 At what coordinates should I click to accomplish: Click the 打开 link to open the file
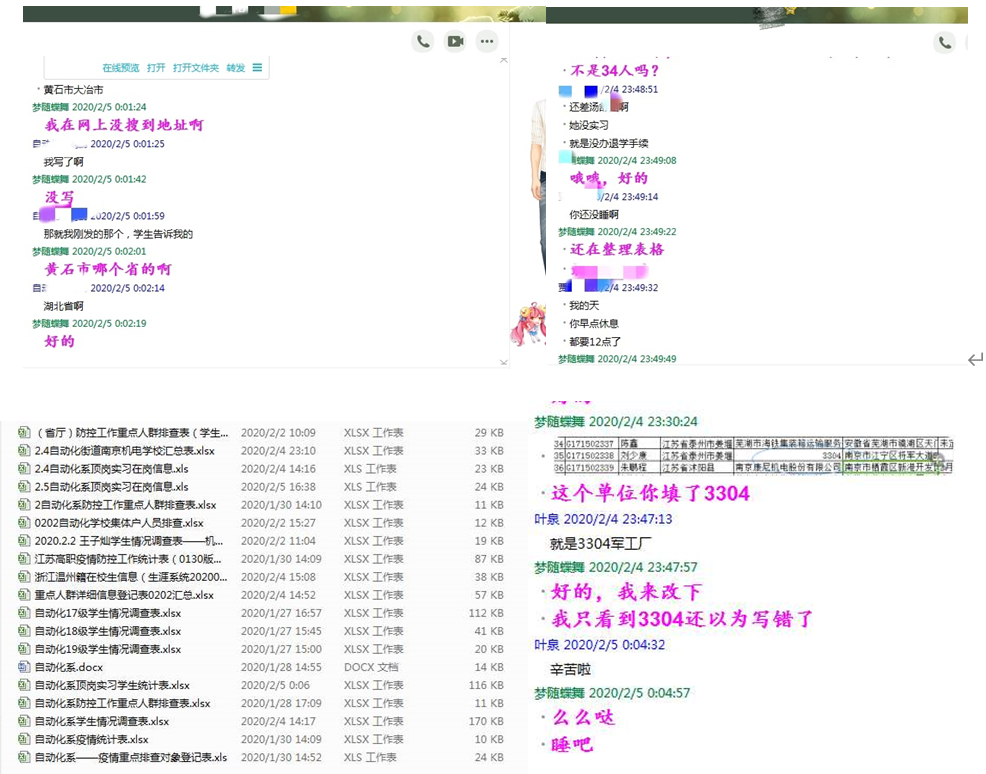[x=156, y=68]
